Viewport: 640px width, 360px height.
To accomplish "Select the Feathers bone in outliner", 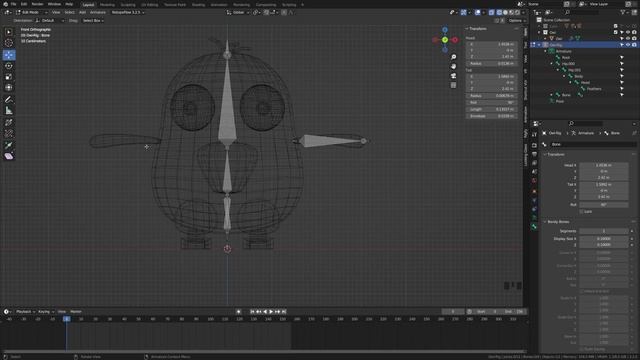I will (594, 89).
